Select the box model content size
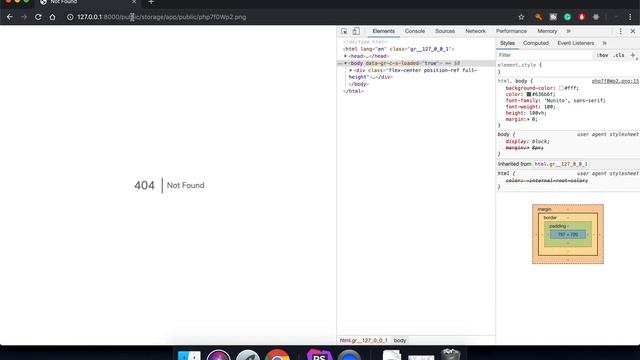640x360 pixels. pyautogui.click(x=568, y=235)
